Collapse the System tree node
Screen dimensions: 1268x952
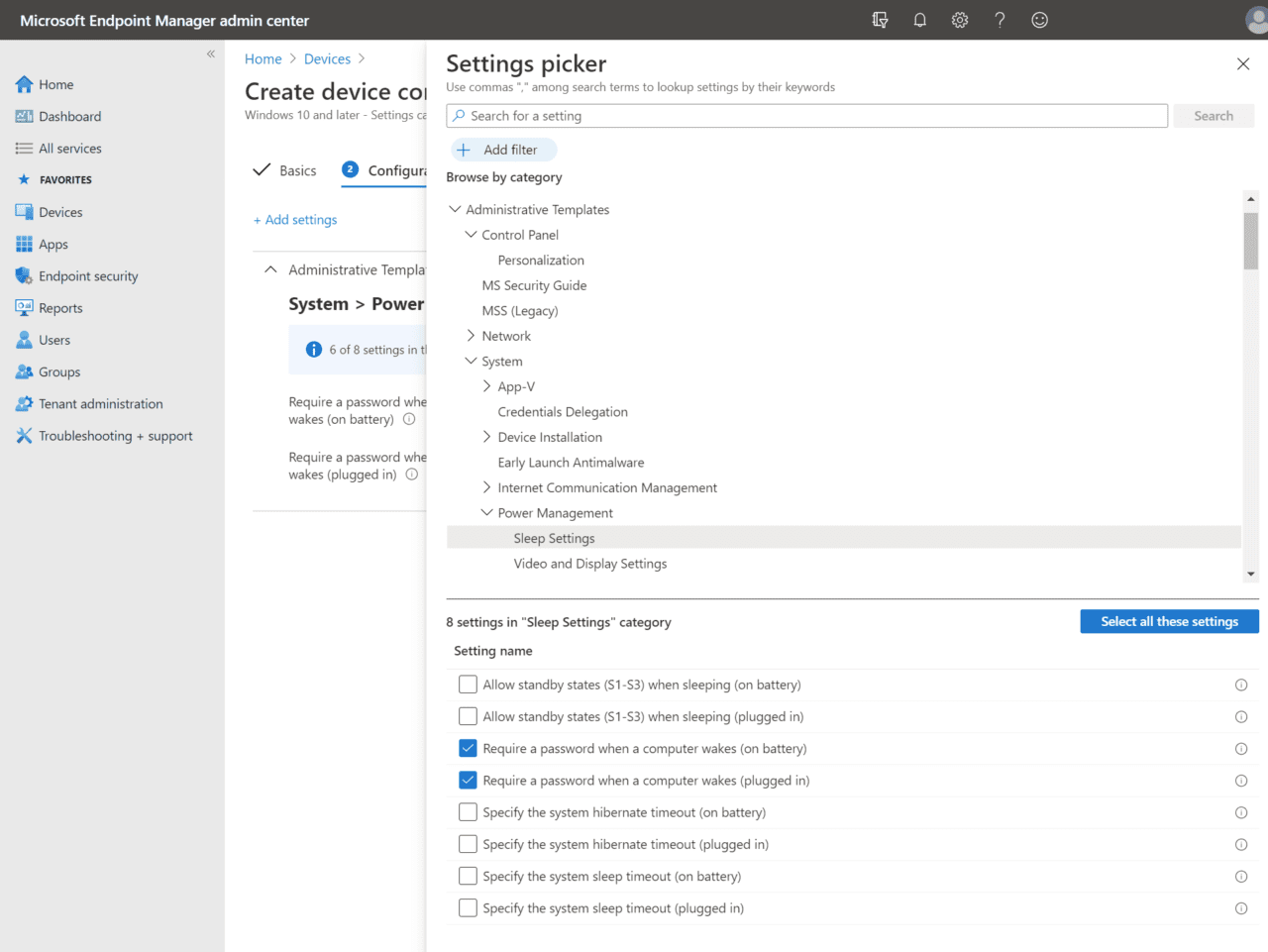471,361
